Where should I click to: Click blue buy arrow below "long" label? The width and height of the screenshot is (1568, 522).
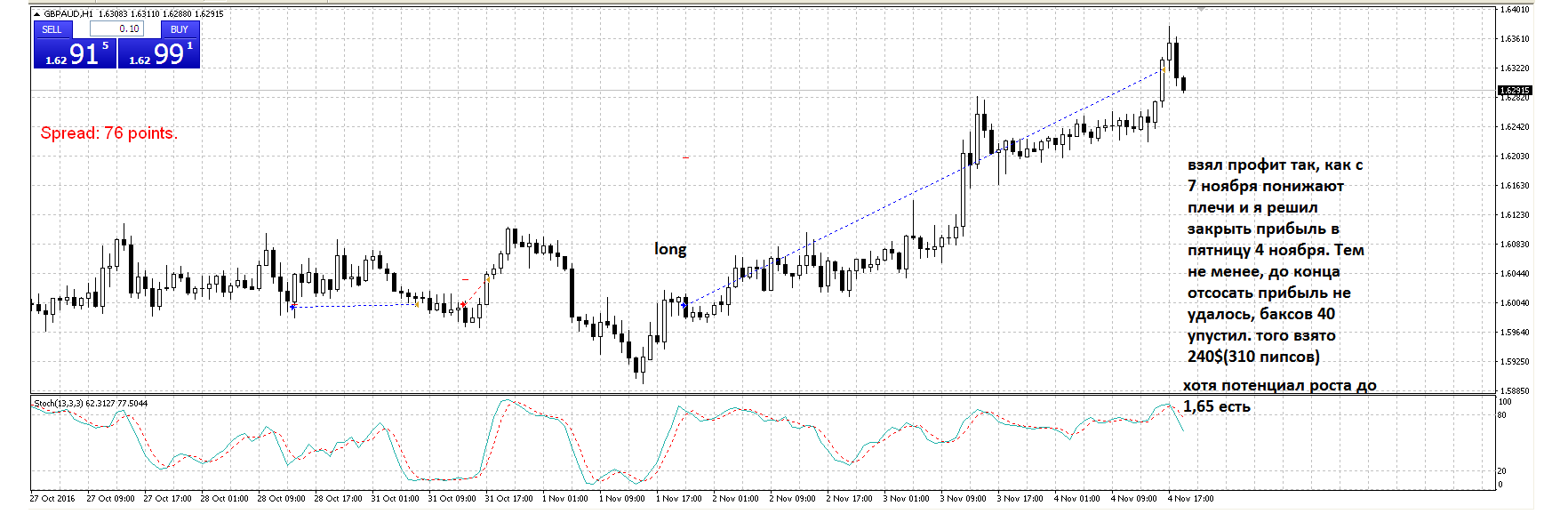coord(684,305)
